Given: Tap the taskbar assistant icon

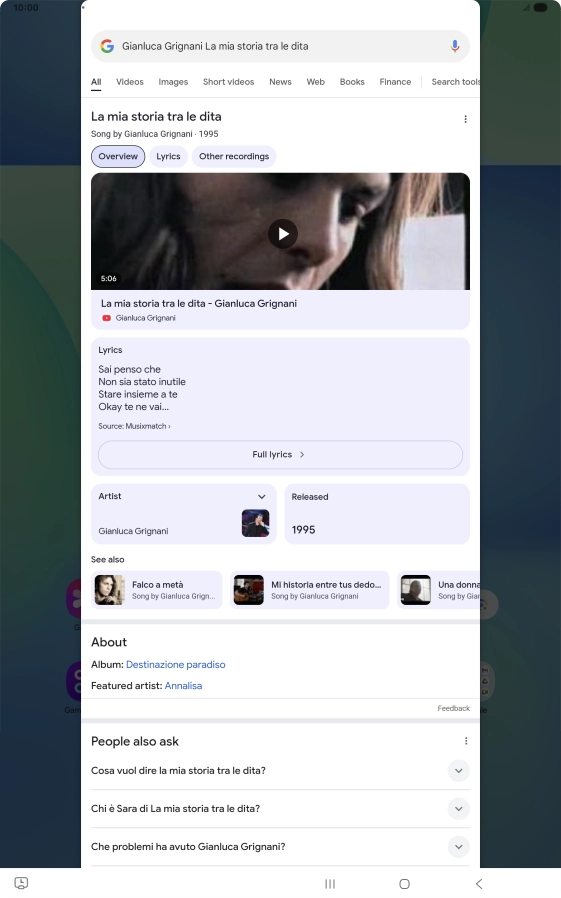Looking at the screenshot, I should [x=21, y=883].
